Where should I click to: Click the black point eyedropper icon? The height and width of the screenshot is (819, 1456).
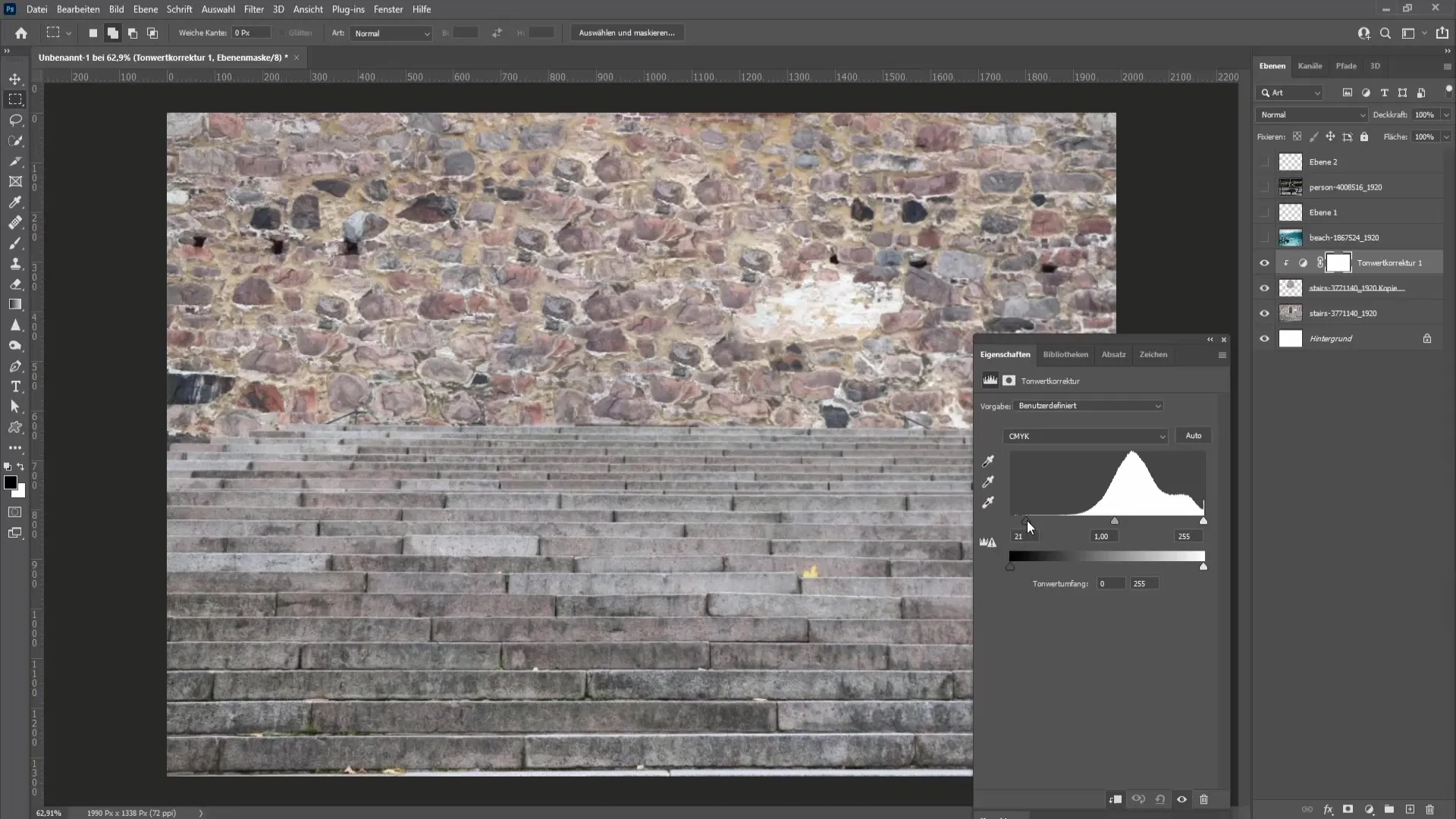click(x=989, y=461)
